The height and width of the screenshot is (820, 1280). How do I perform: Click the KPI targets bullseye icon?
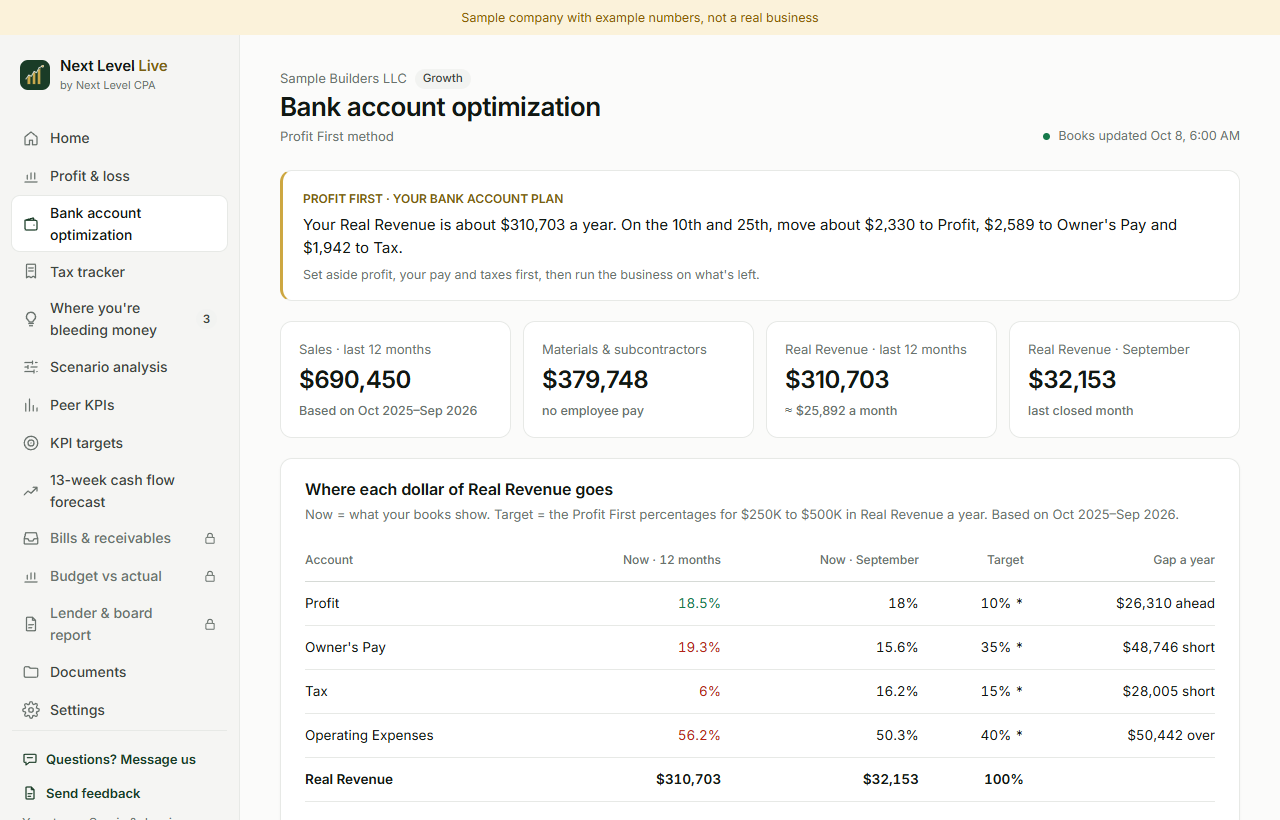tap(31, 443)
